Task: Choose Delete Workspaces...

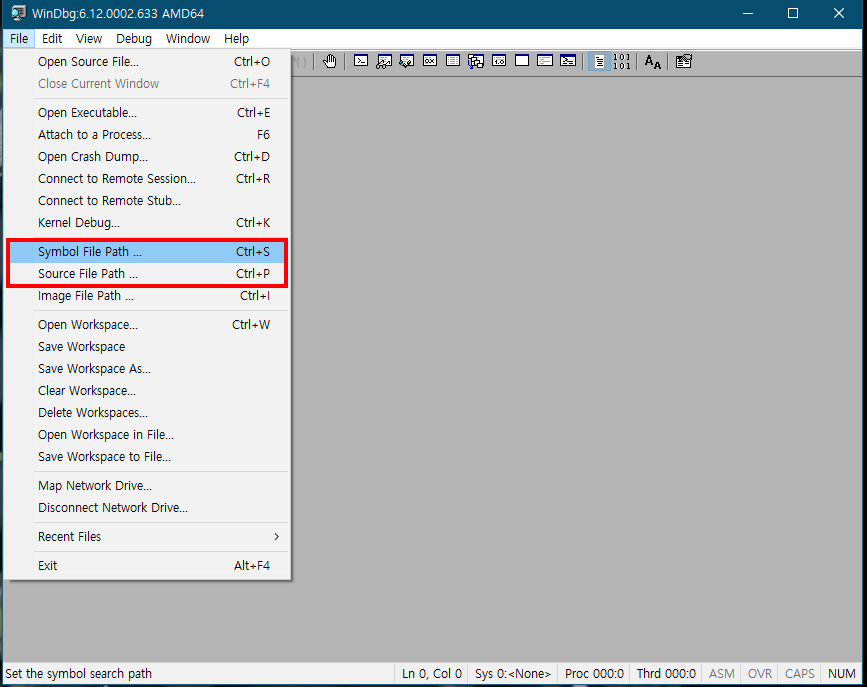Action: [x=147, y=413]
